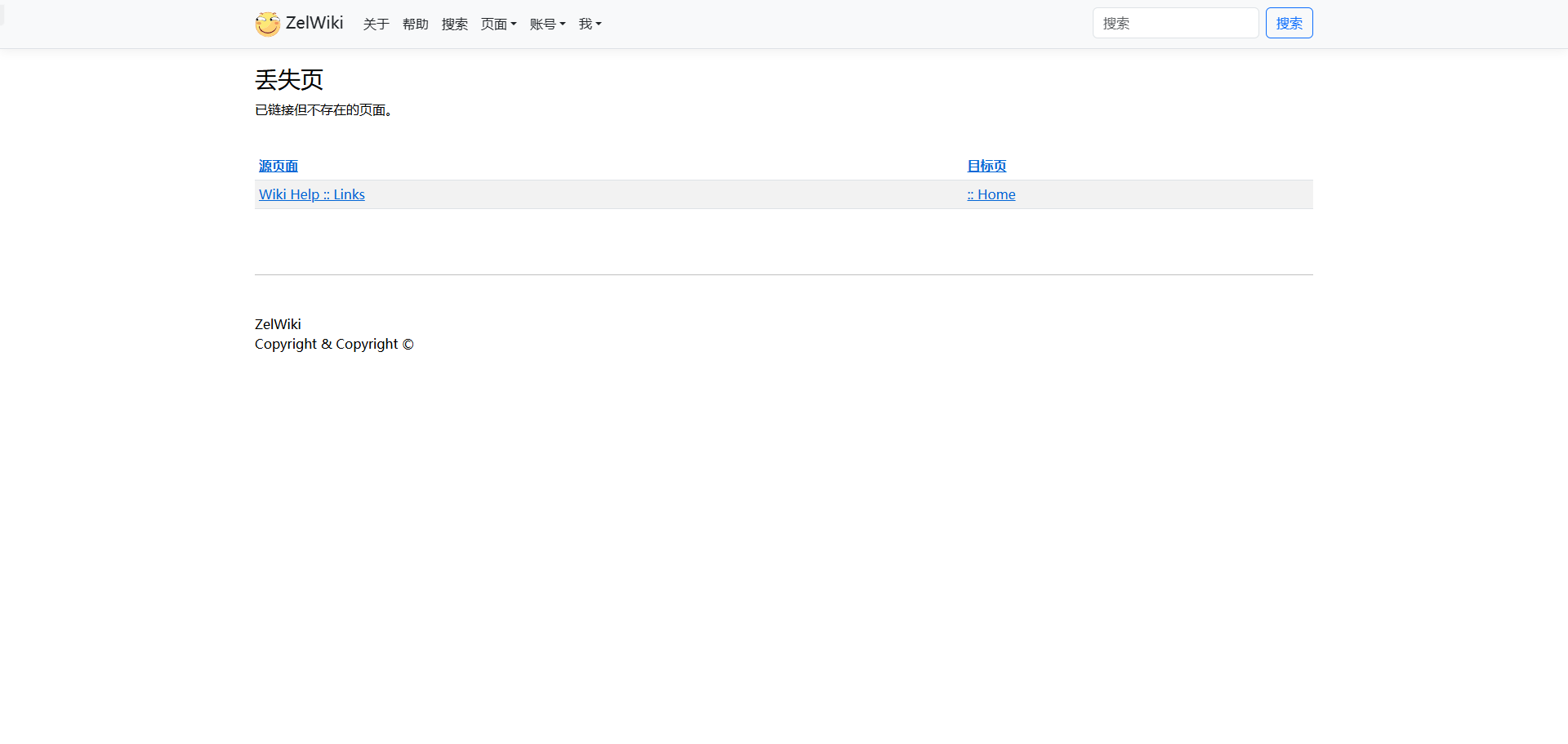Expand the 我 (Me) dropdown
Image resolution: width=1568 pixels, height=744 pixels.
click(590, 25)
